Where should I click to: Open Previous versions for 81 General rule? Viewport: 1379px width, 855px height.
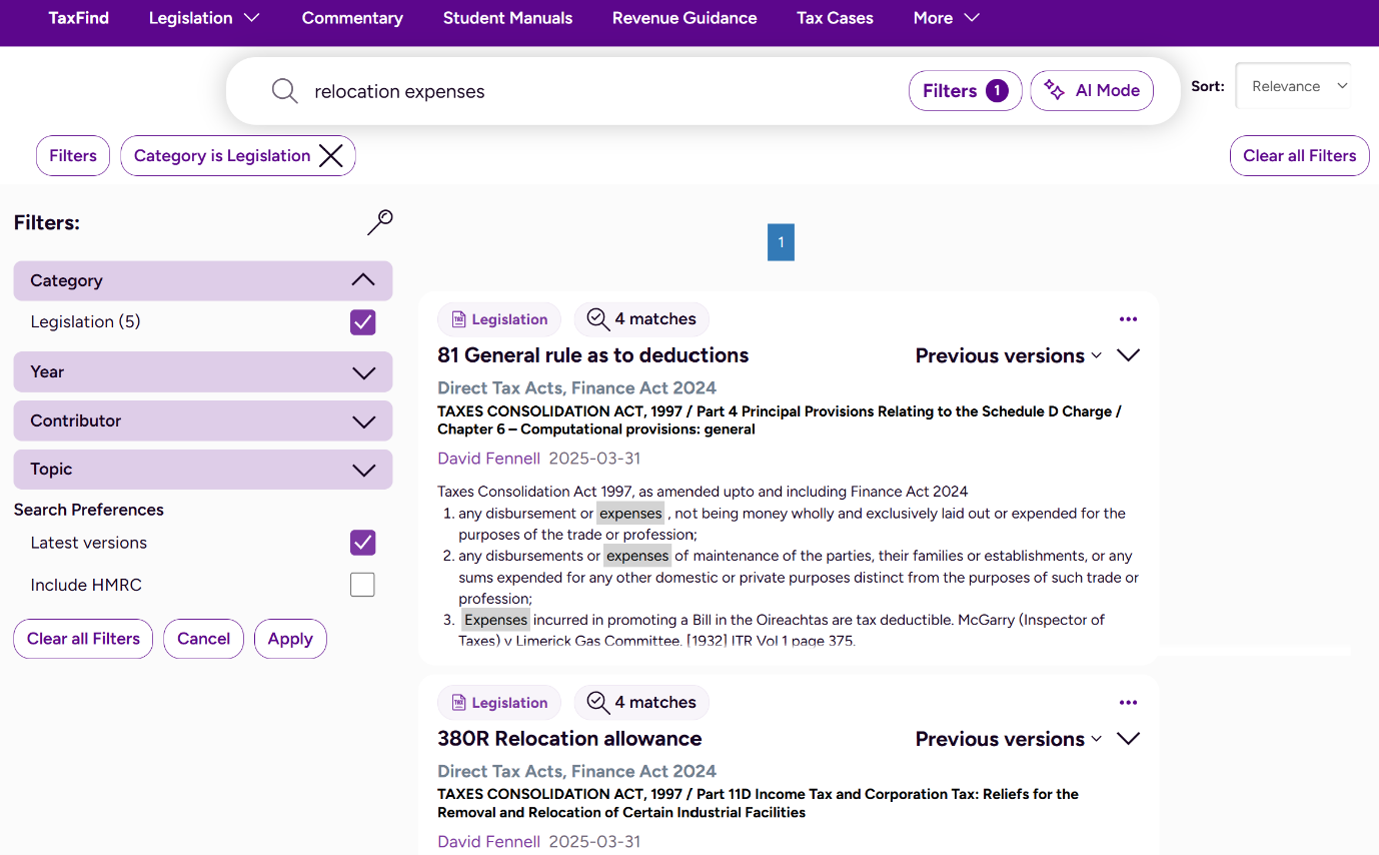pos(1008,356)
